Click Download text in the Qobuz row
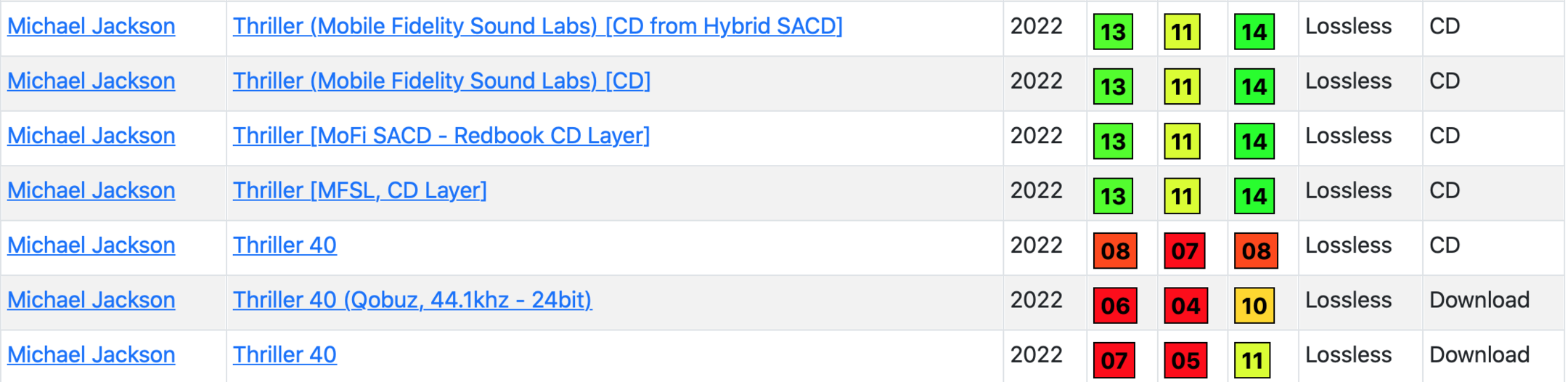The height and width of the screenshot is (382, 1568). point(1479,300)
